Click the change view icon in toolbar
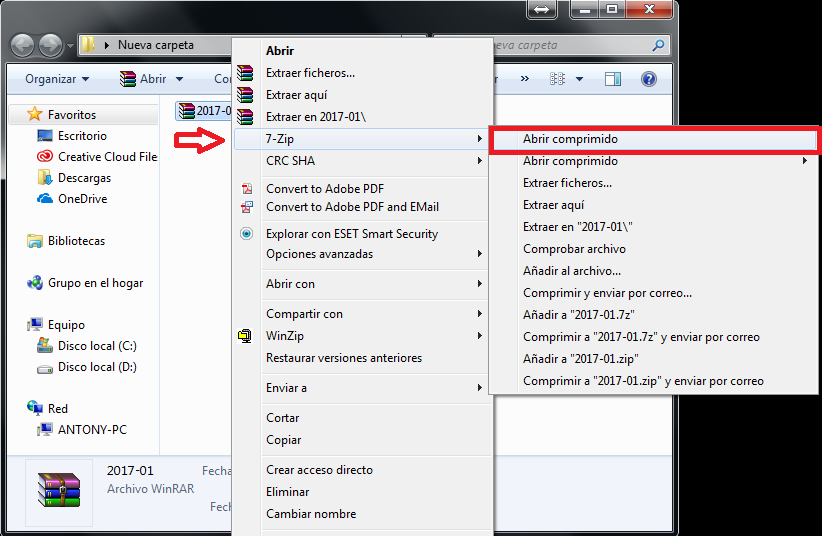The height and width of the screenshot is (536, 822). click(x=557, y=79)
